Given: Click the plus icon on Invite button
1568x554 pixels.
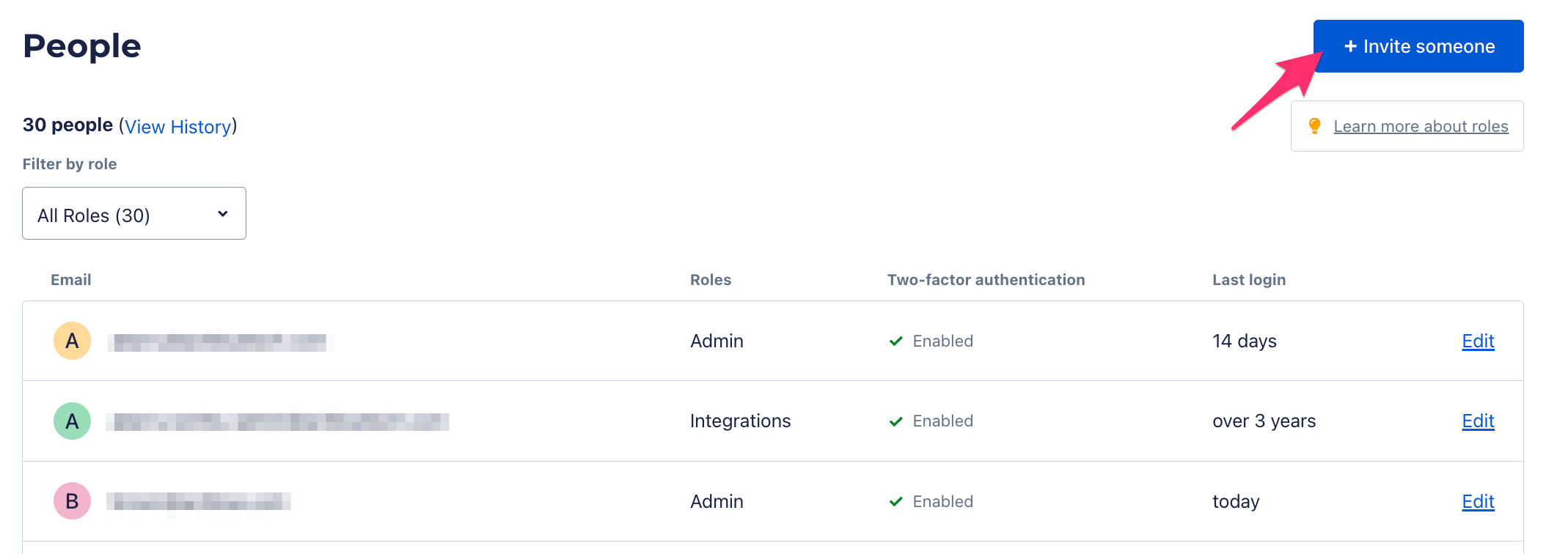Looking at the screenshot, I should [1350, 46].
